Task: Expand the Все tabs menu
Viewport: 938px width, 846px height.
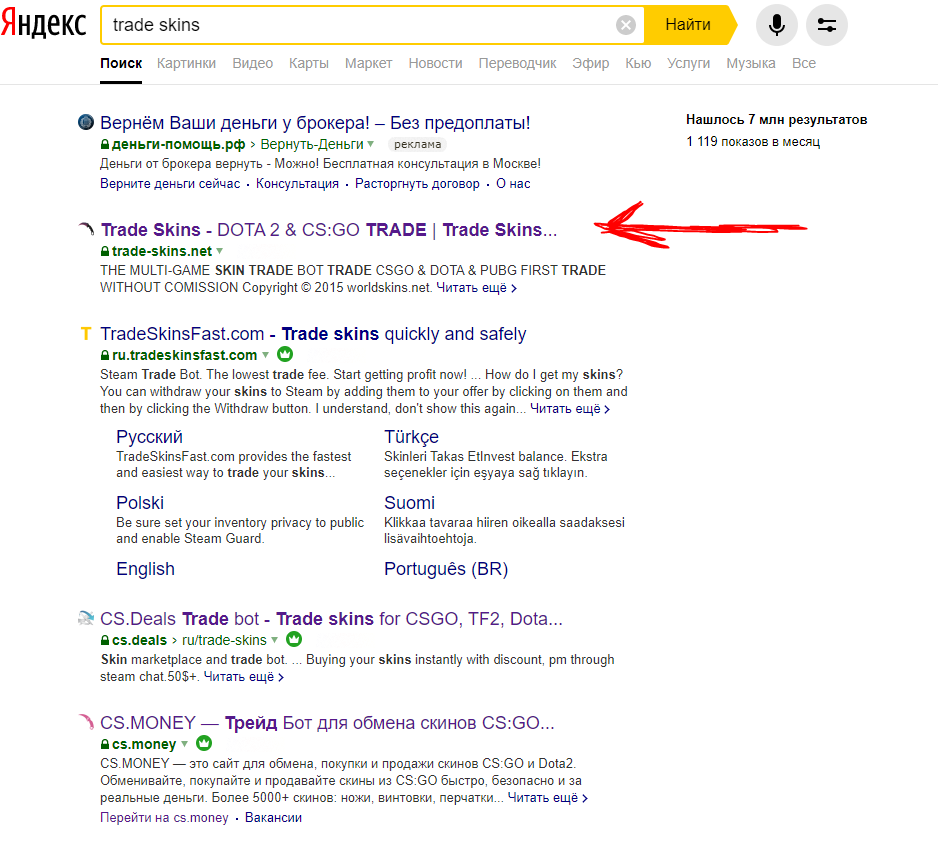Action: pyautogui.click(x=804, y=63)
